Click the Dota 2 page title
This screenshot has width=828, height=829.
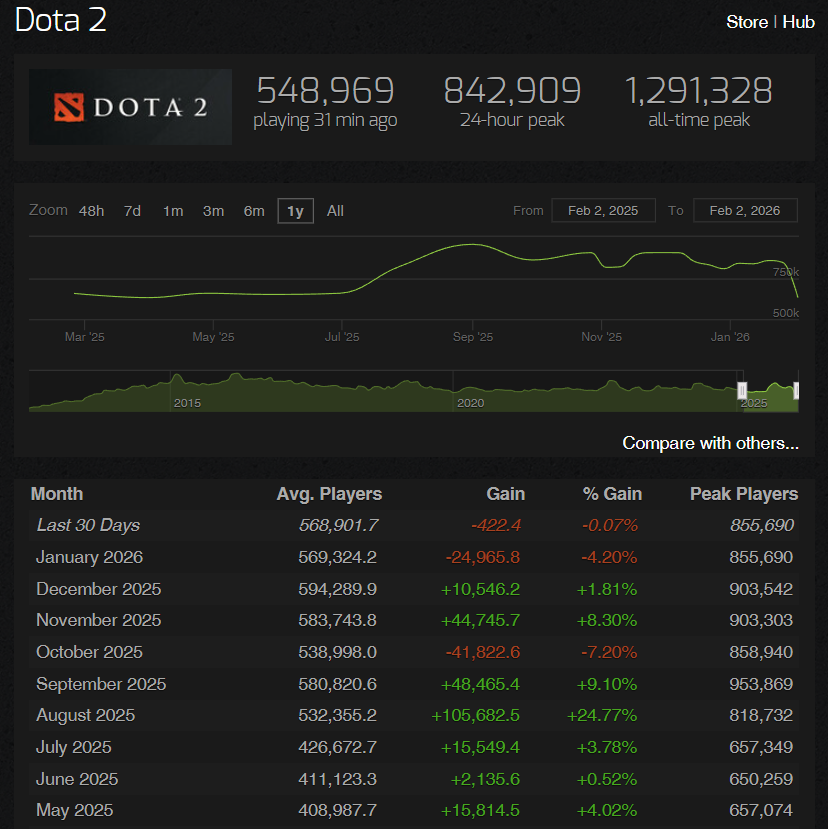[60, 21]
